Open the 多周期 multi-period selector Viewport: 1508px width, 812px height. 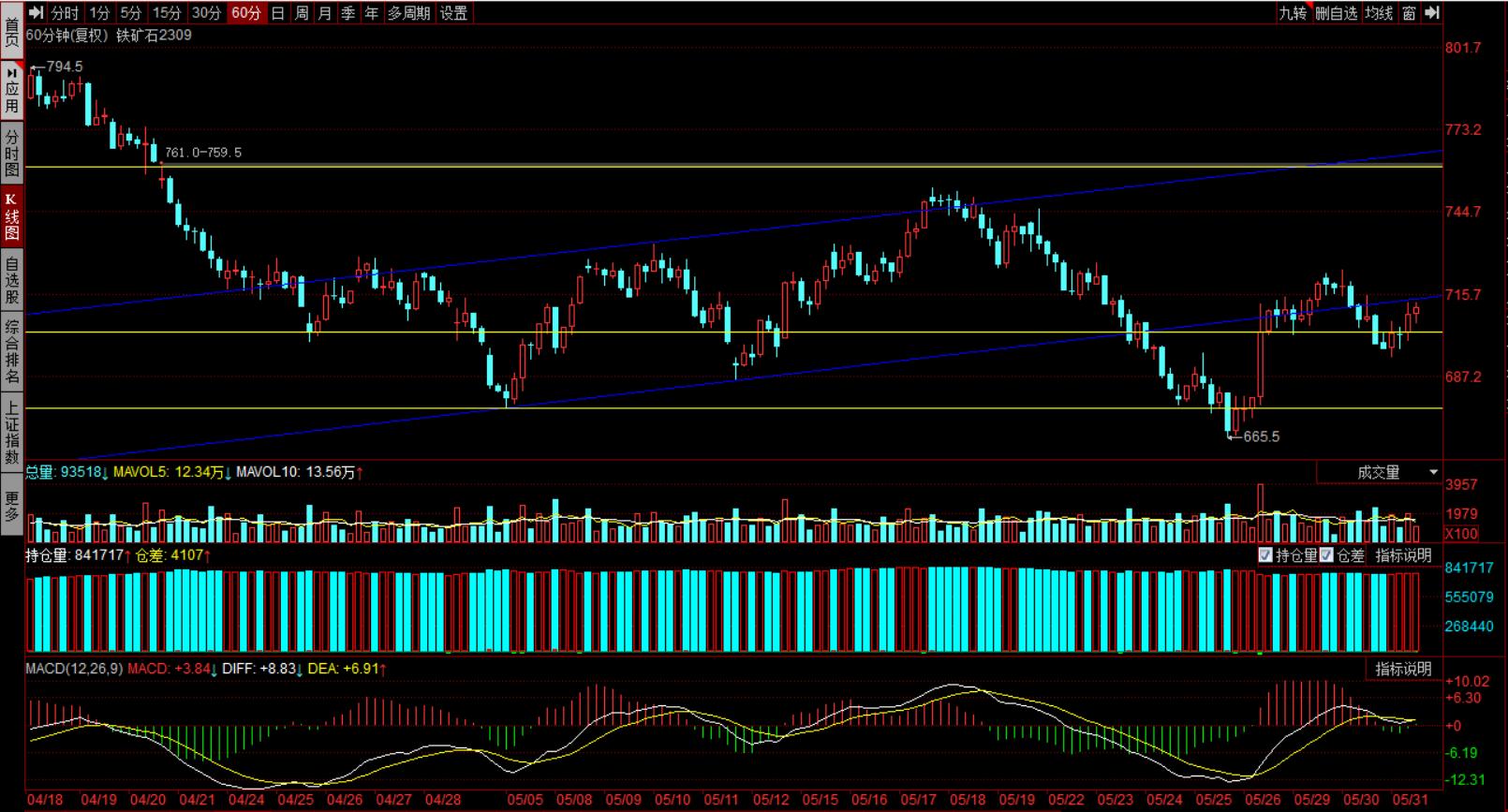click(x=409, y=13)
